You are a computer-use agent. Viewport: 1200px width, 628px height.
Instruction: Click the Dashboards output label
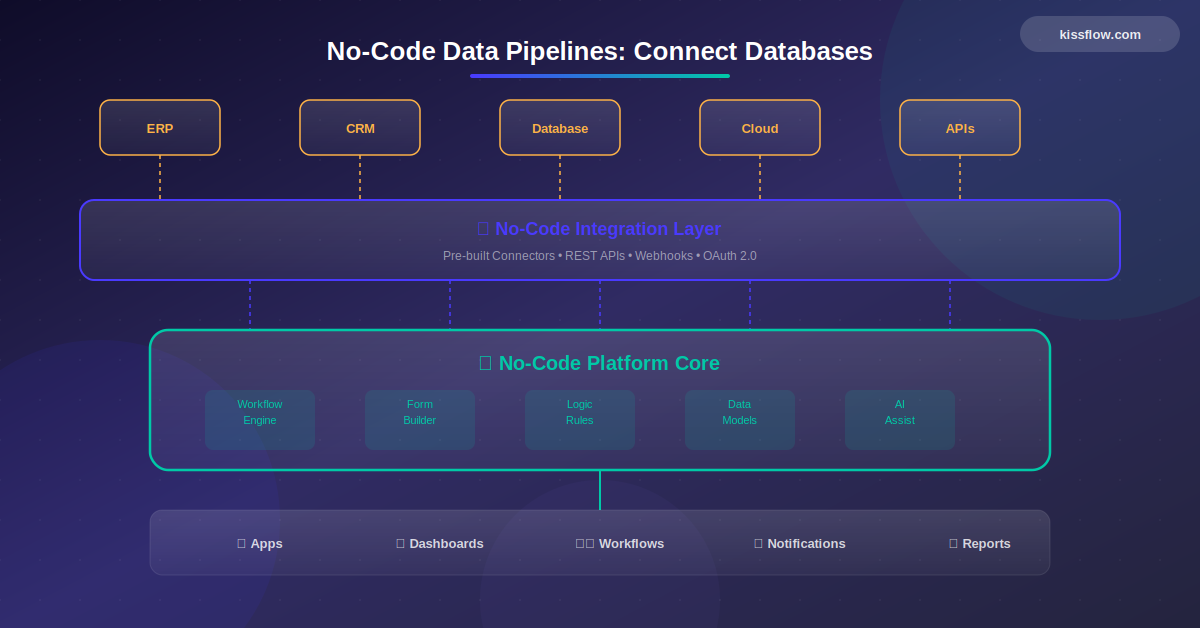pyautogui.click(x=446, y=544)
